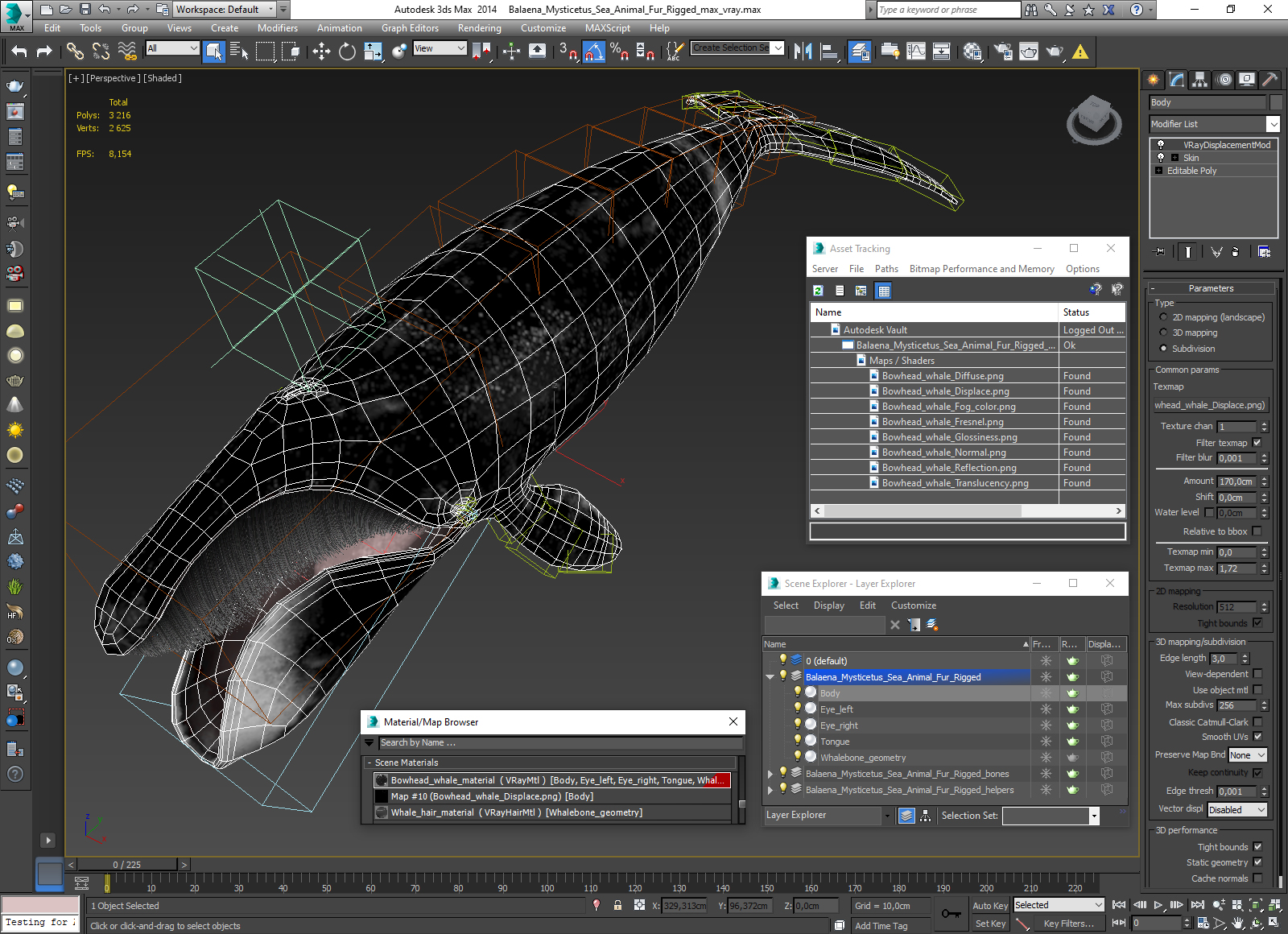The image size is (1288, 934).
Task: Switch to the Modify command panel tab
Action: pos(1177,79)
